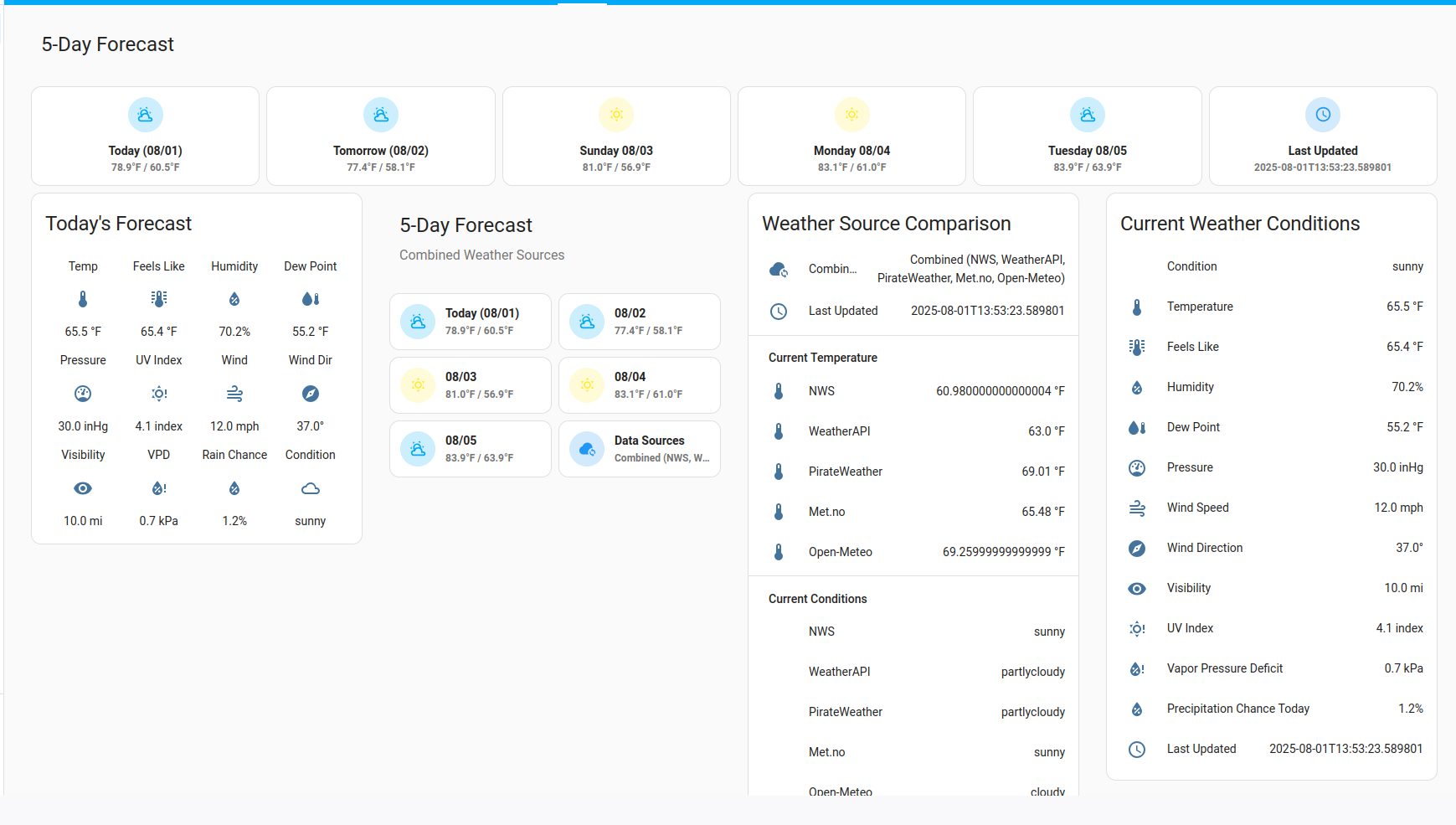This screenshot has height=825, width=1456.
Task: Click the compass icon beside Wind Direction row
Action: click(1137, 549)
